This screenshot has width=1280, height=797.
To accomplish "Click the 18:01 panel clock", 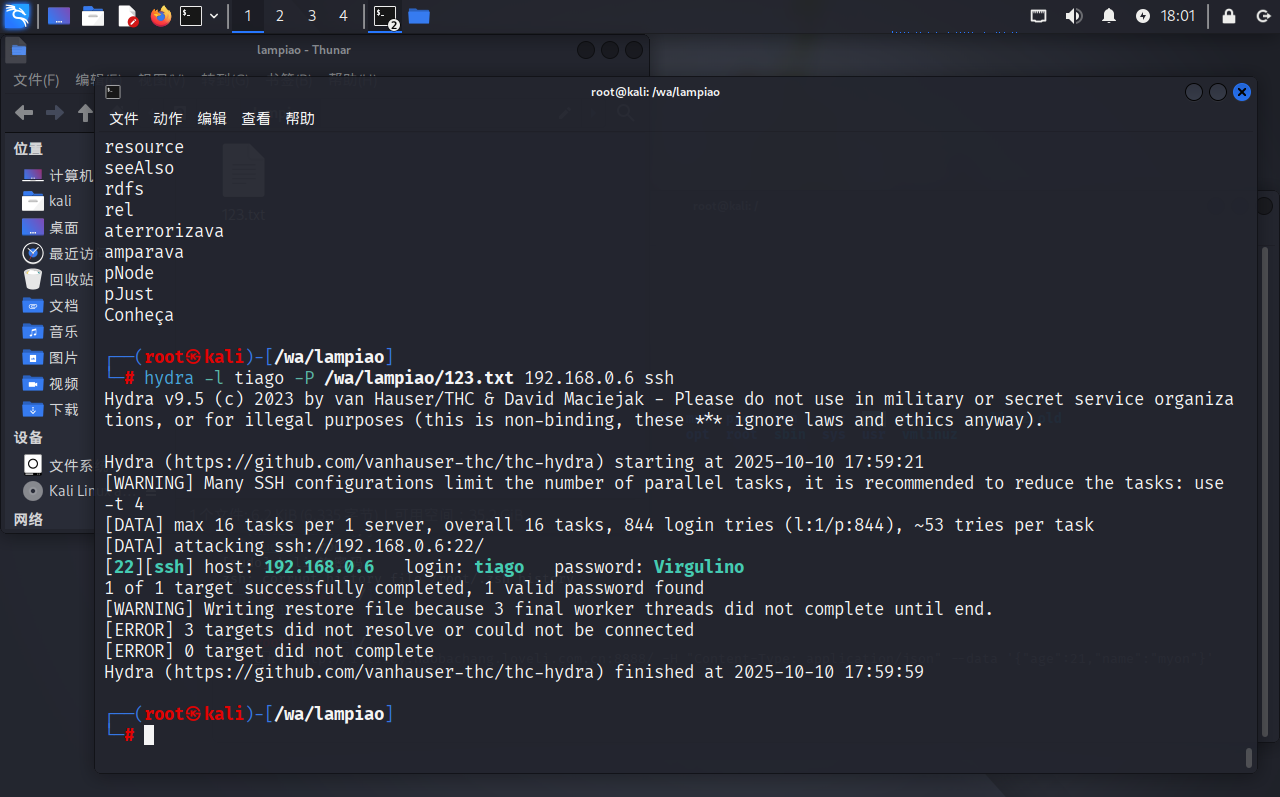I will click(1178, 16).
